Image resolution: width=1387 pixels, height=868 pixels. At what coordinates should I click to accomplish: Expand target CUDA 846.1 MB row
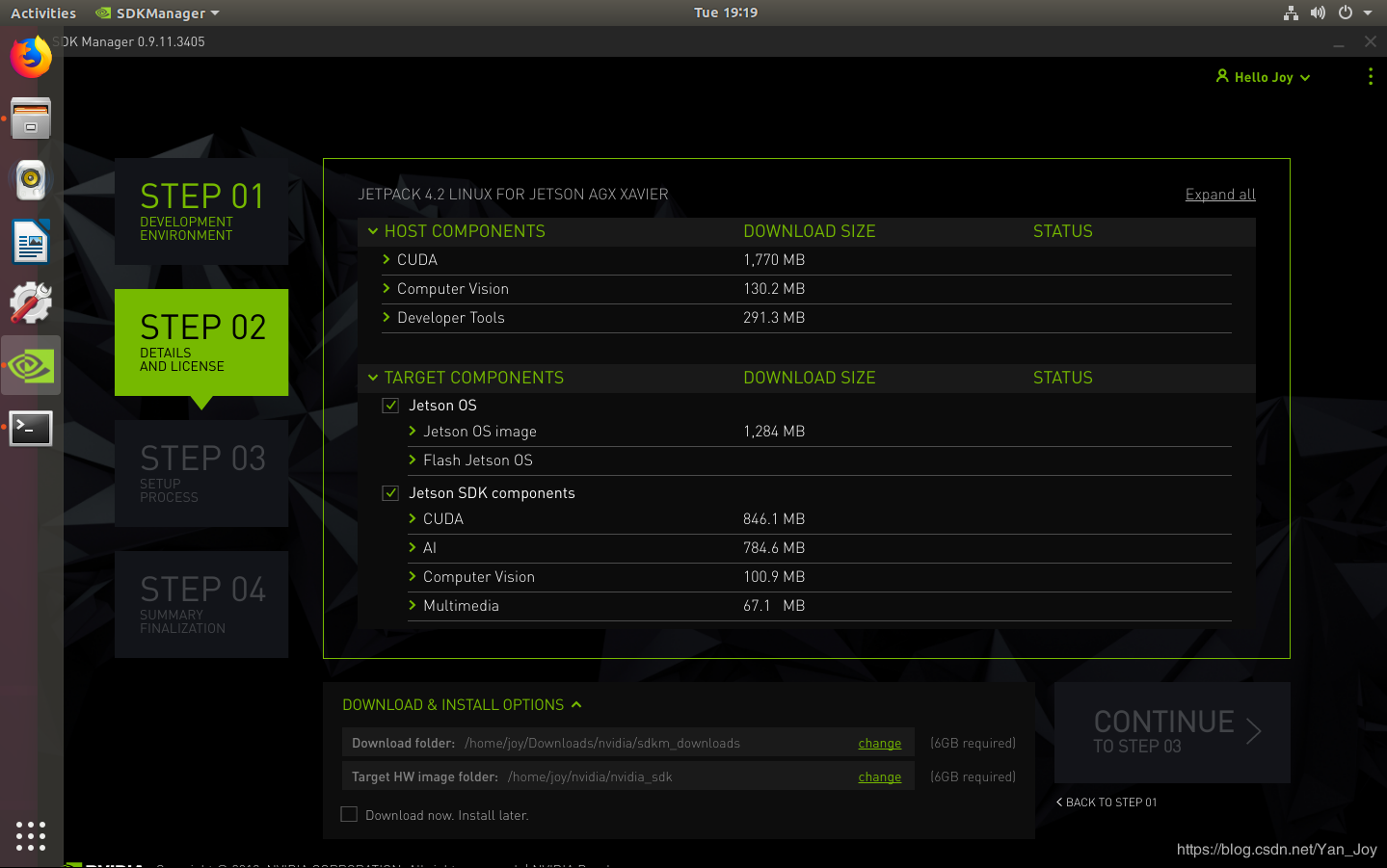(x=413, y=519)
